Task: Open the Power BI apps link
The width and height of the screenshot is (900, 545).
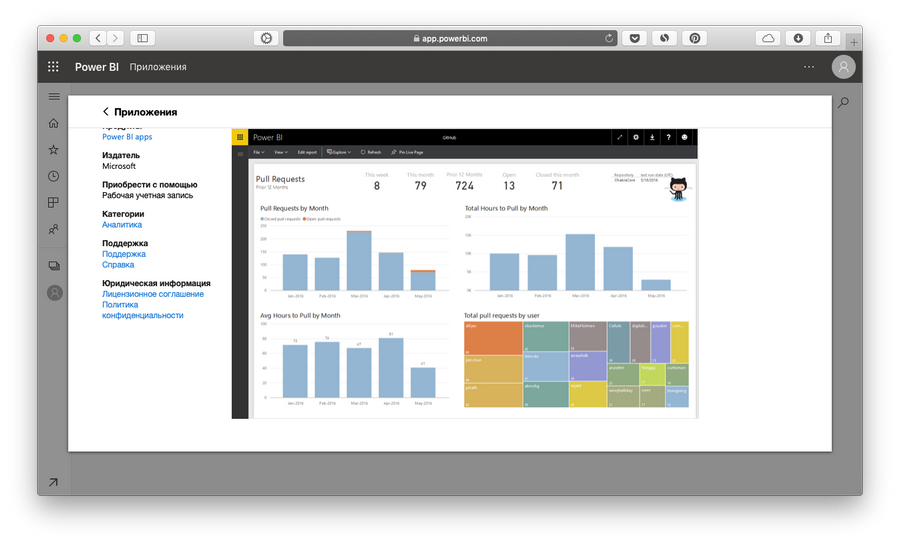Action: coord(127,137)
